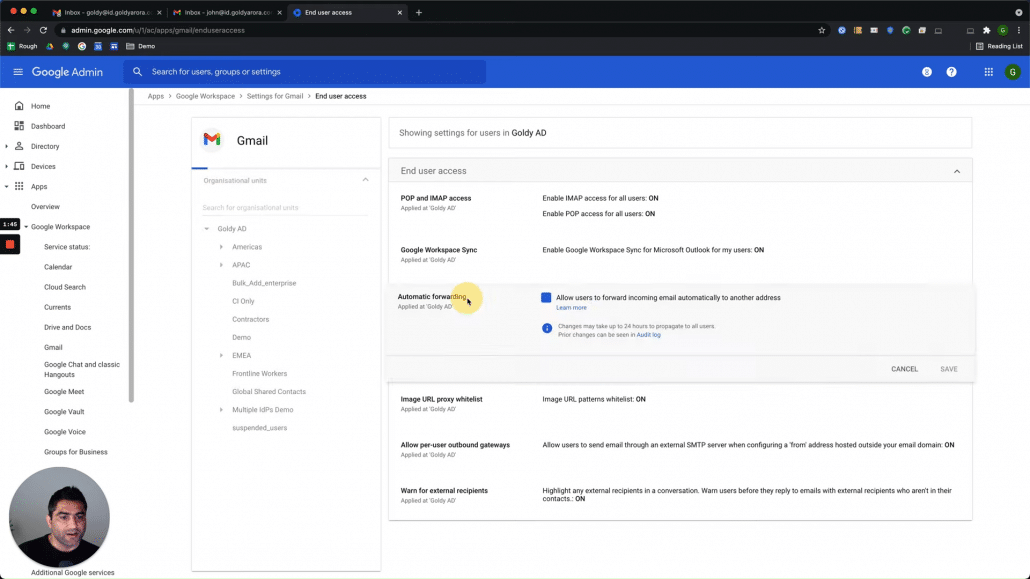Open Drive and Docs in the sidebar
This screenshot has height=579, width=1030.
coord(67,327)
